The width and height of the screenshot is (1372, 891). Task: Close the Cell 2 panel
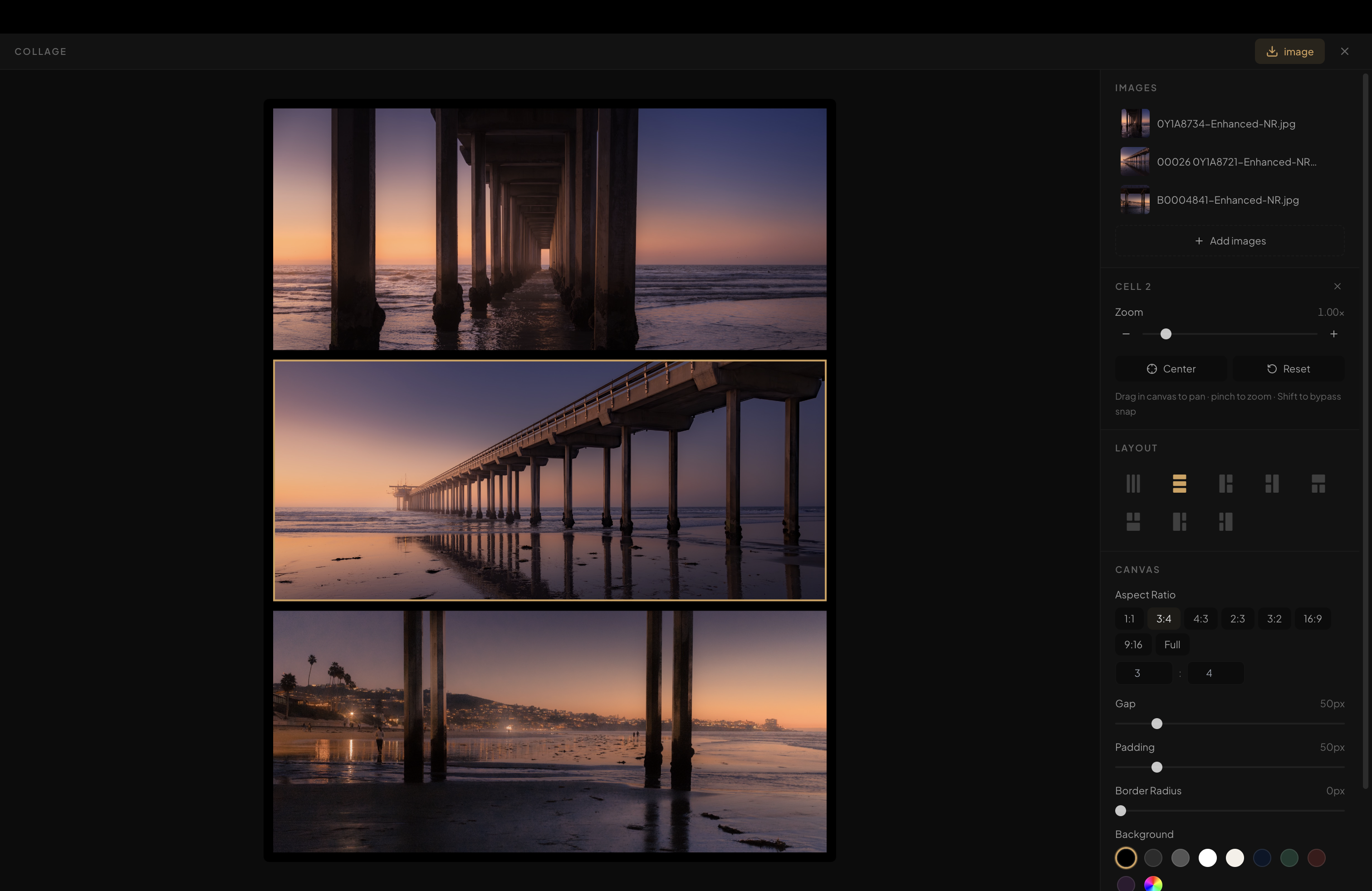coord(1338,286)
